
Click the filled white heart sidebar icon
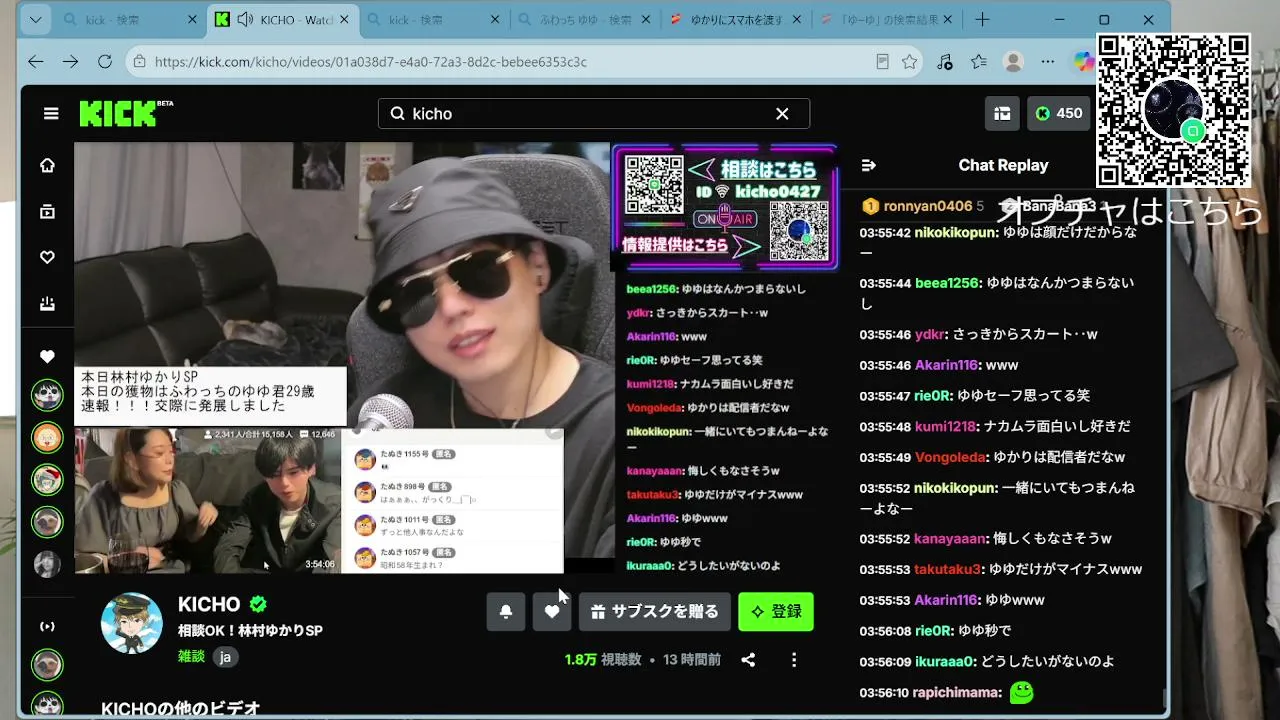click(x=47, y=356)
